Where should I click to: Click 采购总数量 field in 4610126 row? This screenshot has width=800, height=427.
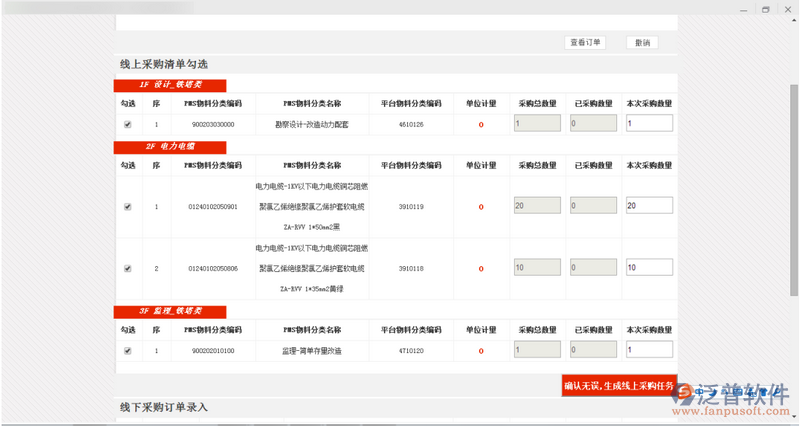point(537,124)
